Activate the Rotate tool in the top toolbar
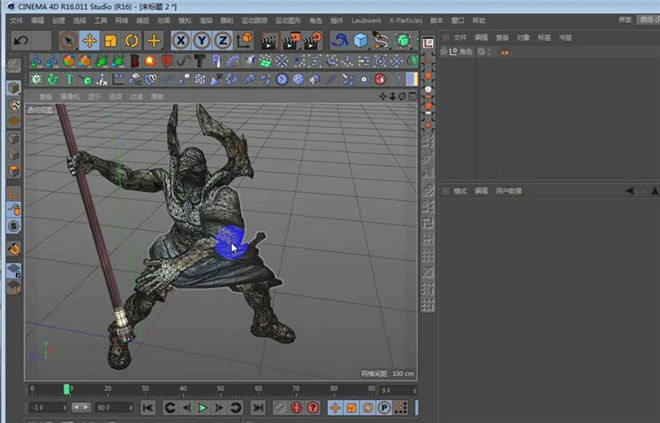 point(132,40)
